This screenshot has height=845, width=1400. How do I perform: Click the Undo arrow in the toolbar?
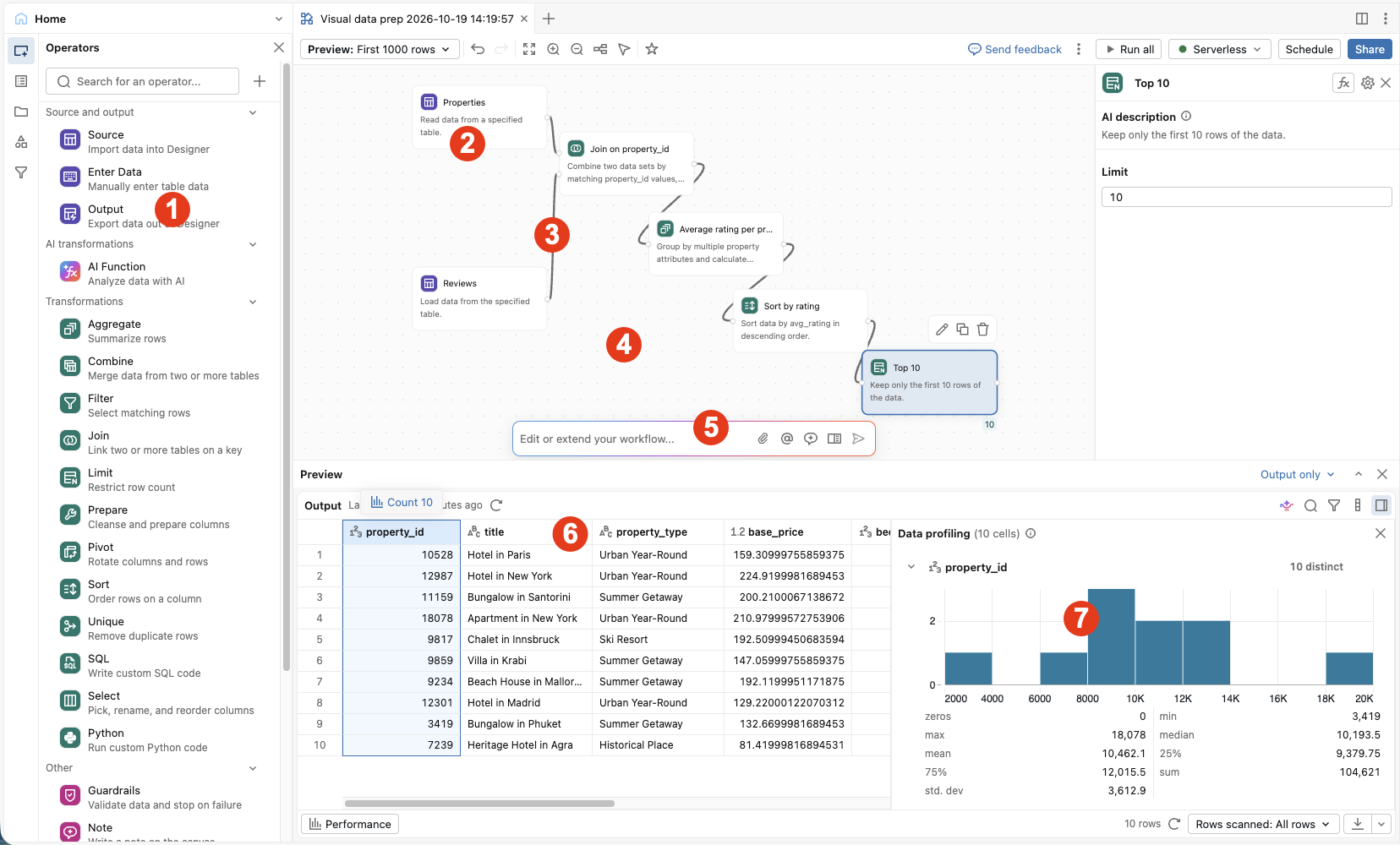coord(478,49)
